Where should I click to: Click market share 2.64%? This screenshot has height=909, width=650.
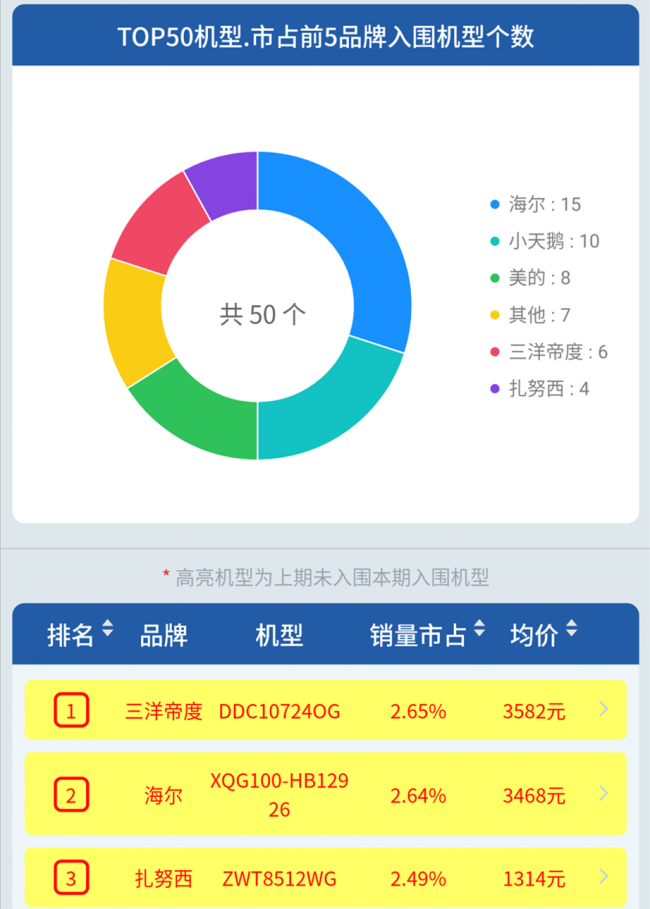coord(418,795)
